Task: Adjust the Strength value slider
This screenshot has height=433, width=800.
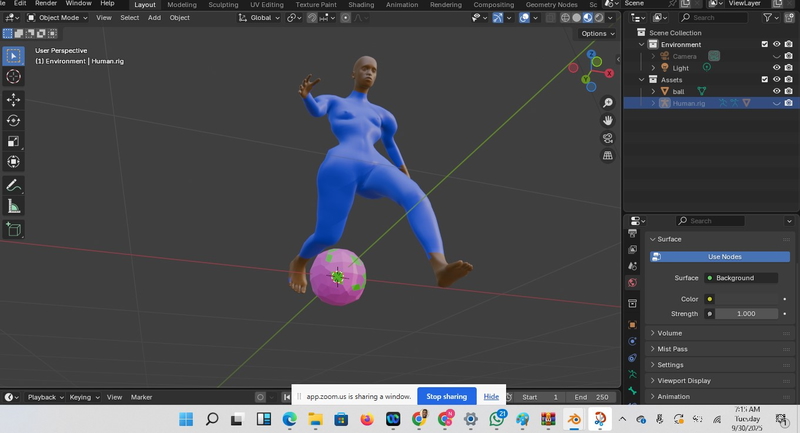Action: [x=745, y=314]
